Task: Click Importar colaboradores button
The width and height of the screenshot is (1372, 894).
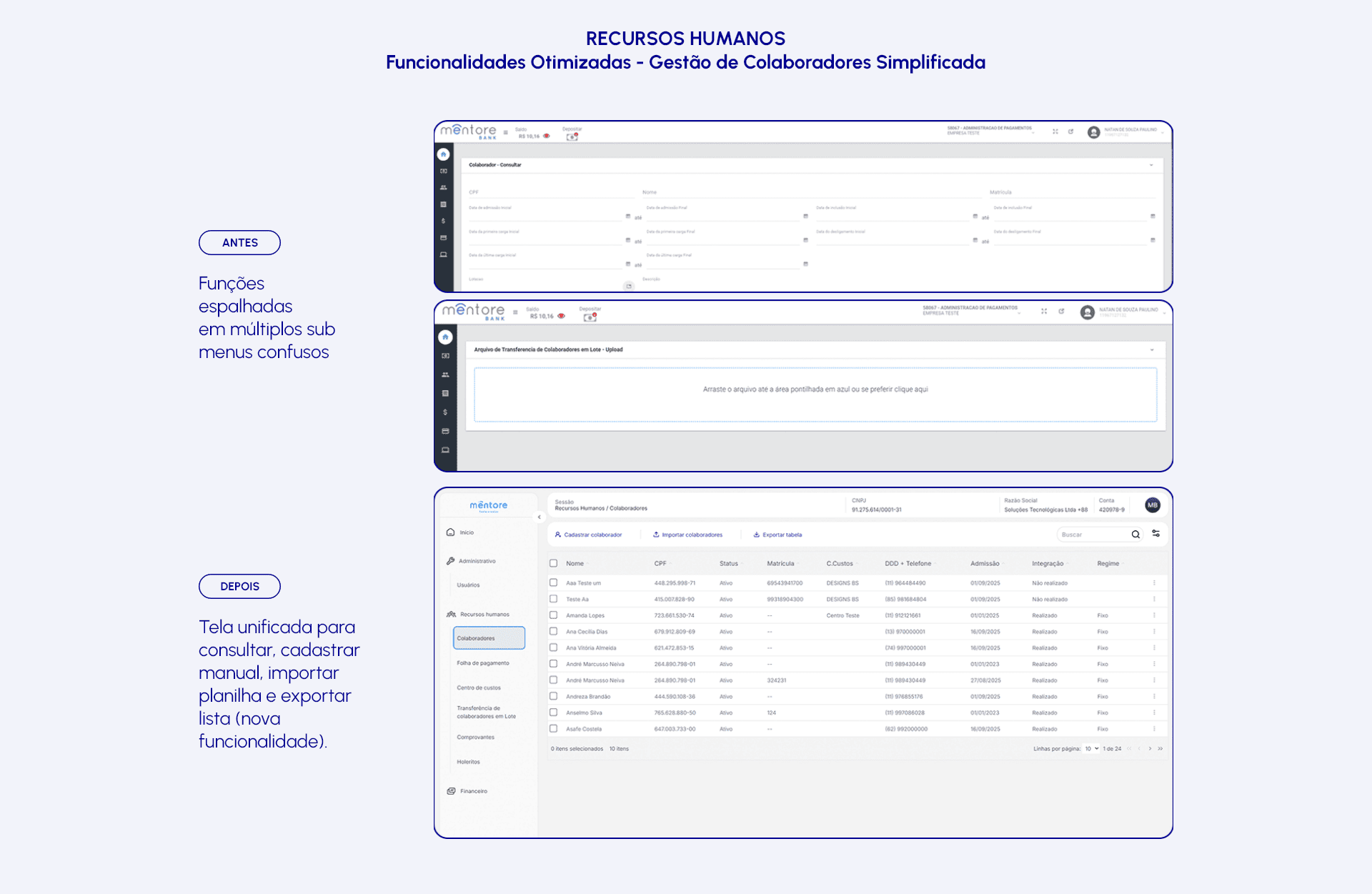Action: pos(688,535)
